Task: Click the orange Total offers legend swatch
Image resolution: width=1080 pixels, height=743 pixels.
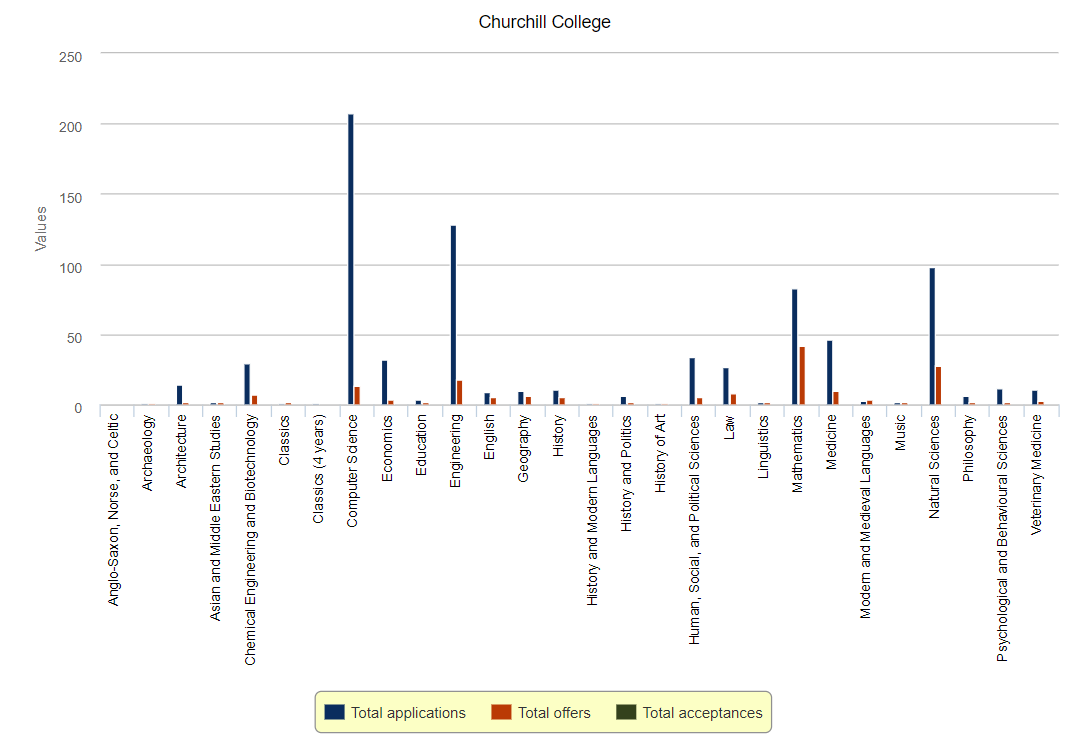Action: pyautogui.click(x=501, y=712)
